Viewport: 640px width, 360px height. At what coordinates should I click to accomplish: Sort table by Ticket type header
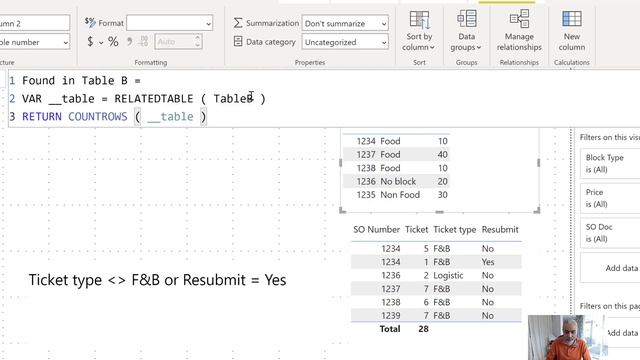(x=454, y=229)
